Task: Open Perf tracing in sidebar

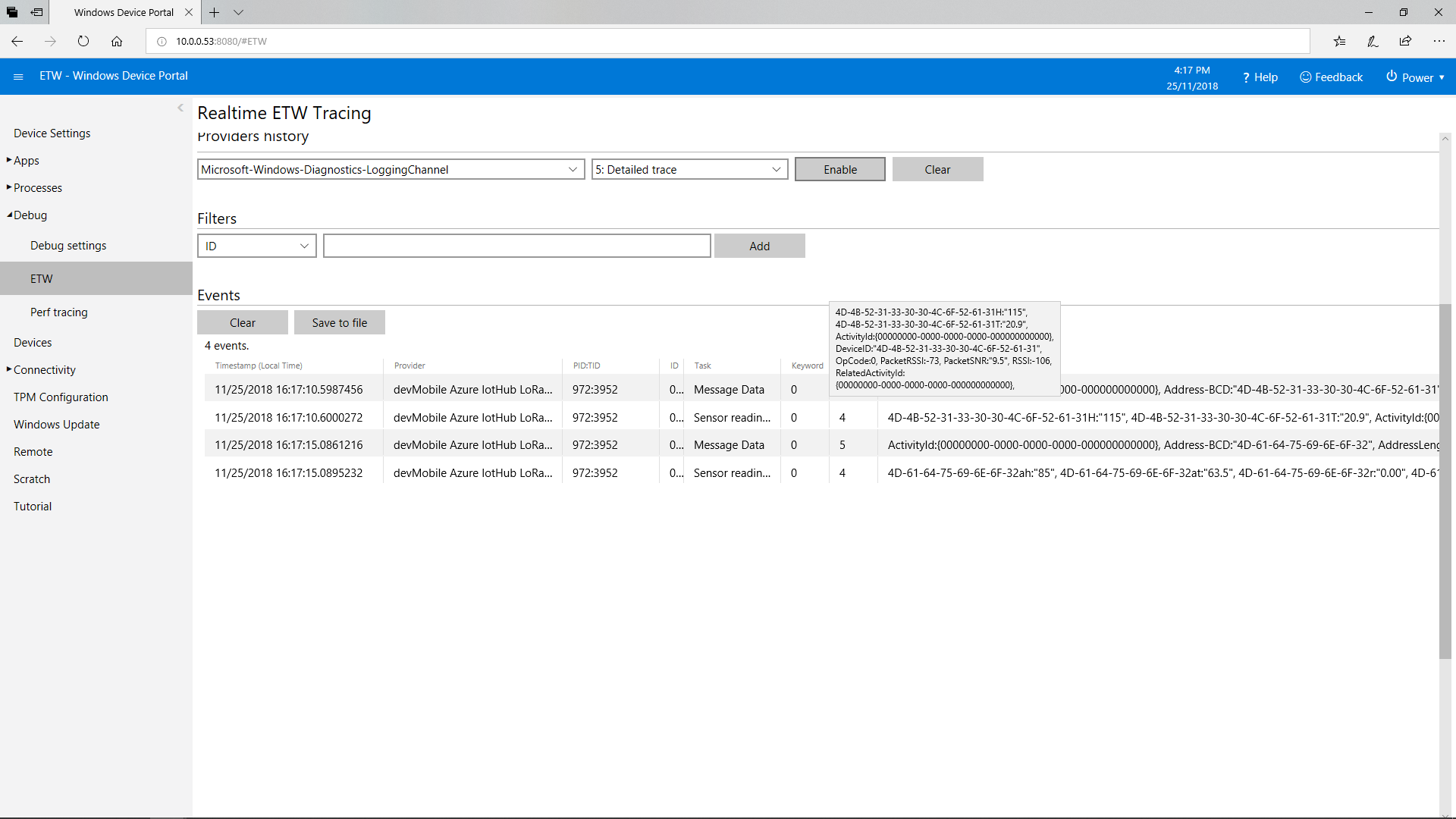Action: coord(59,312)
